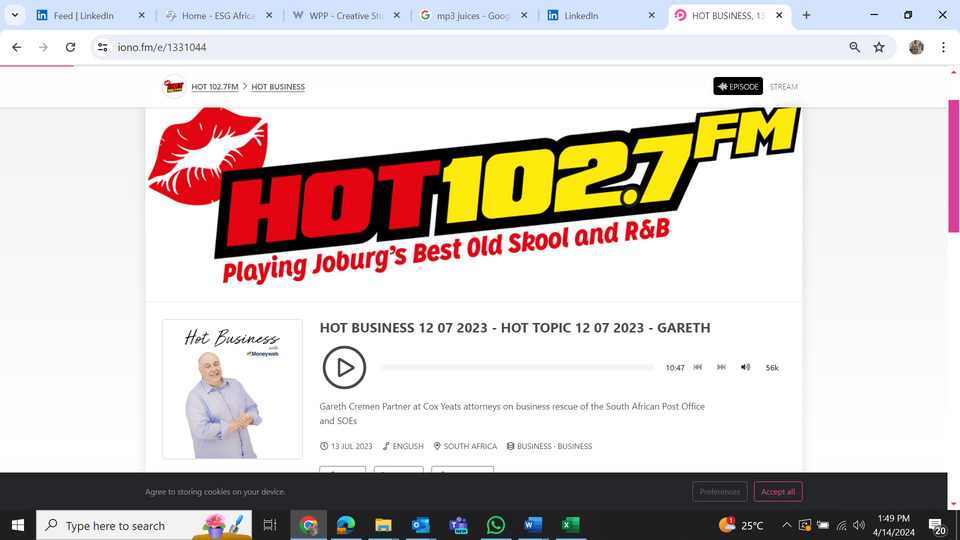Image resolution: width=960 pixels, height=540 pixels.
Task: Go back to previous page
Action: 17,47
